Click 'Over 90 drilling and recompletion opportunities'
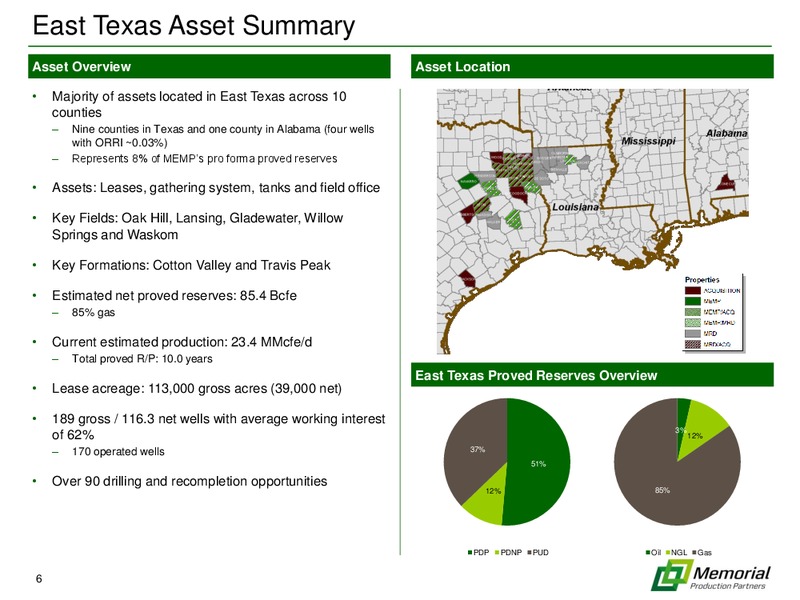The width and height of the screenshot is (800, 600). pyautogui.click(x=189, y=481)
